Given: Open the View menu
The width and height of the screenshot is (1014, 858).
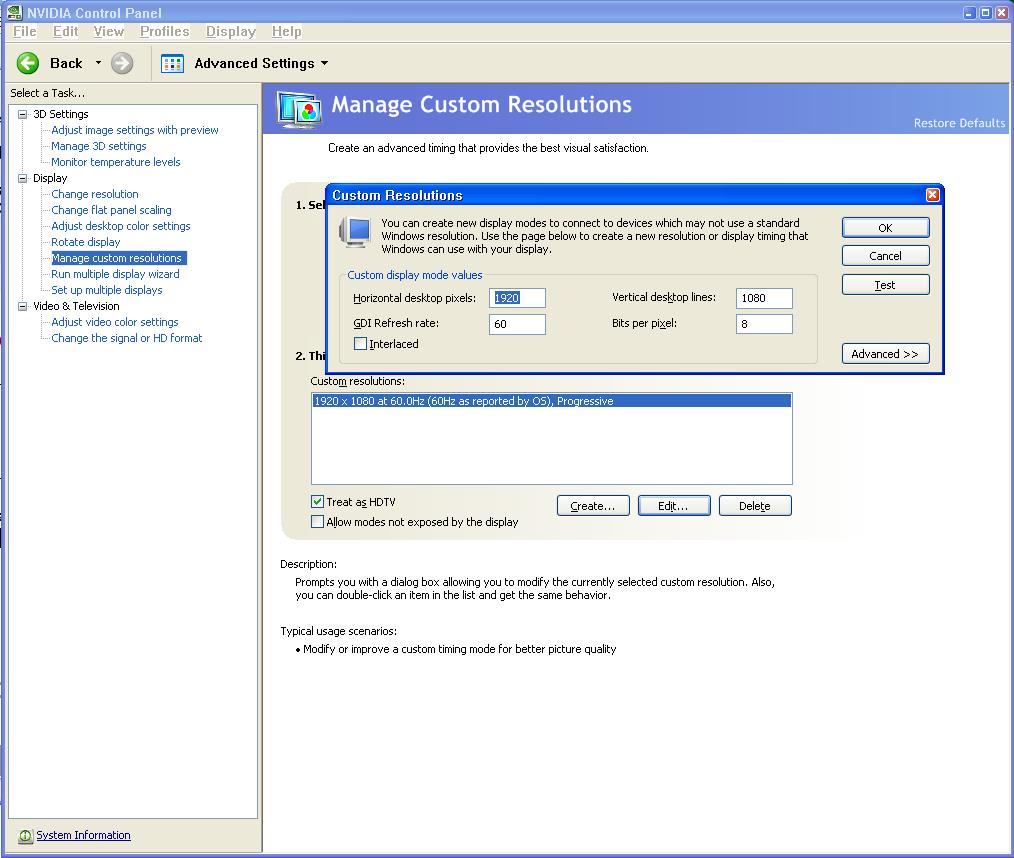Looking at the screenshot, I should click(x=108, y=31).
